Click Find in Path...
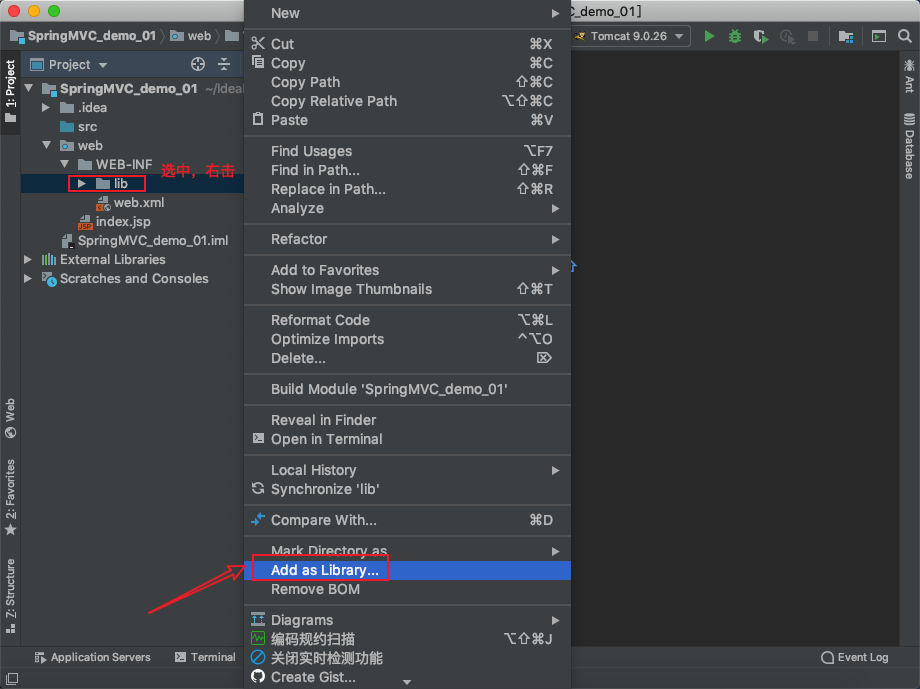920x689 pixels. [407, 170]
